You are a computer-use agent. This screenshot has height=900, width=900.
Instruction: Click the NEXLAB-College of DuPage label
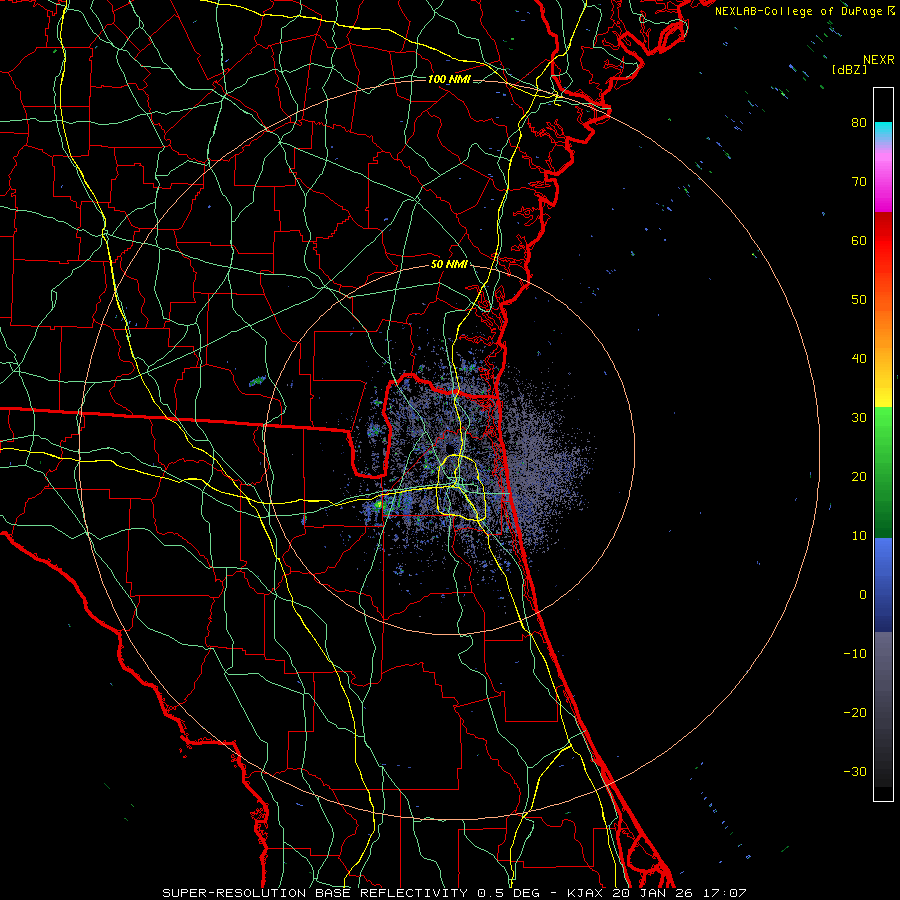[x=799, y=11]
